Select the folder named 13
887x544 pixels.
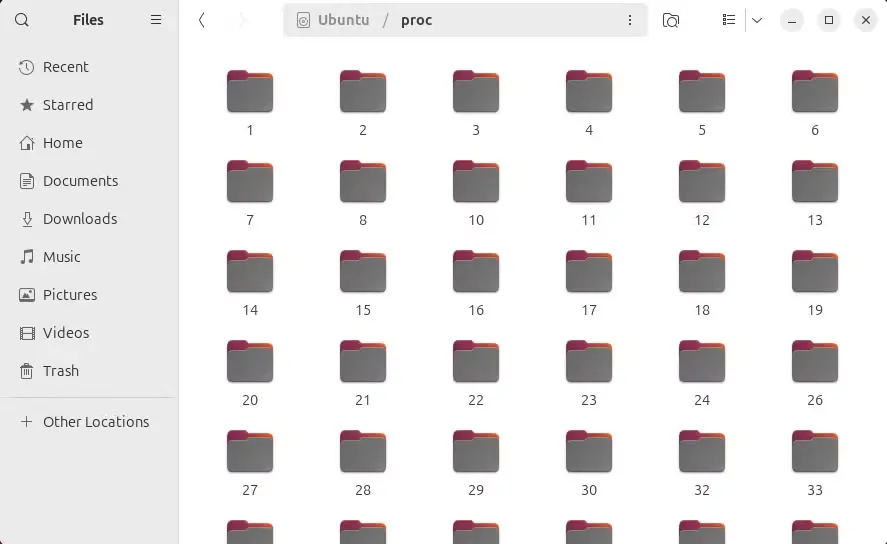tap(815, 193)
